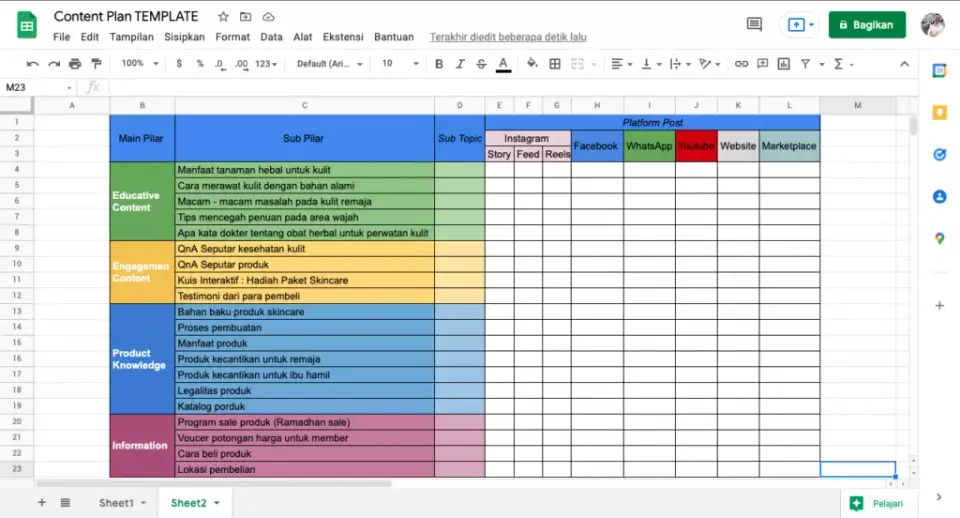960x518 pixels.
Task: Print the spreadsheet using printer icon
Action: pyautogui.click(x=75, y=64)
